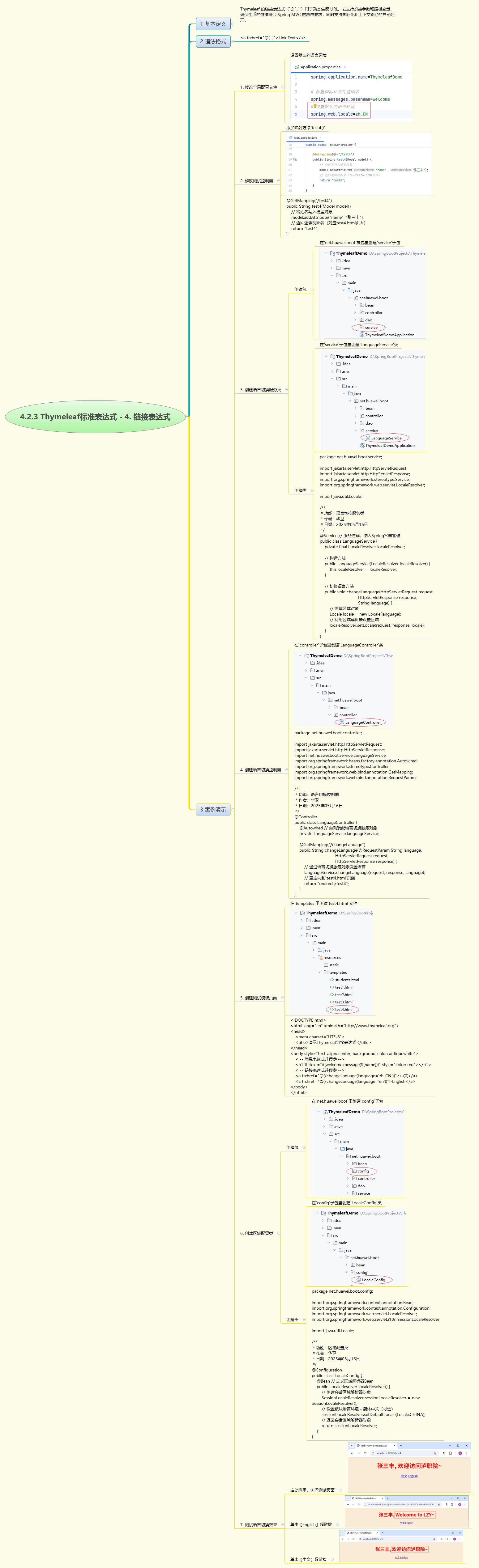Collapse the templates folder chevron
Screen dimensions: 479x1568
coord(319,973)
